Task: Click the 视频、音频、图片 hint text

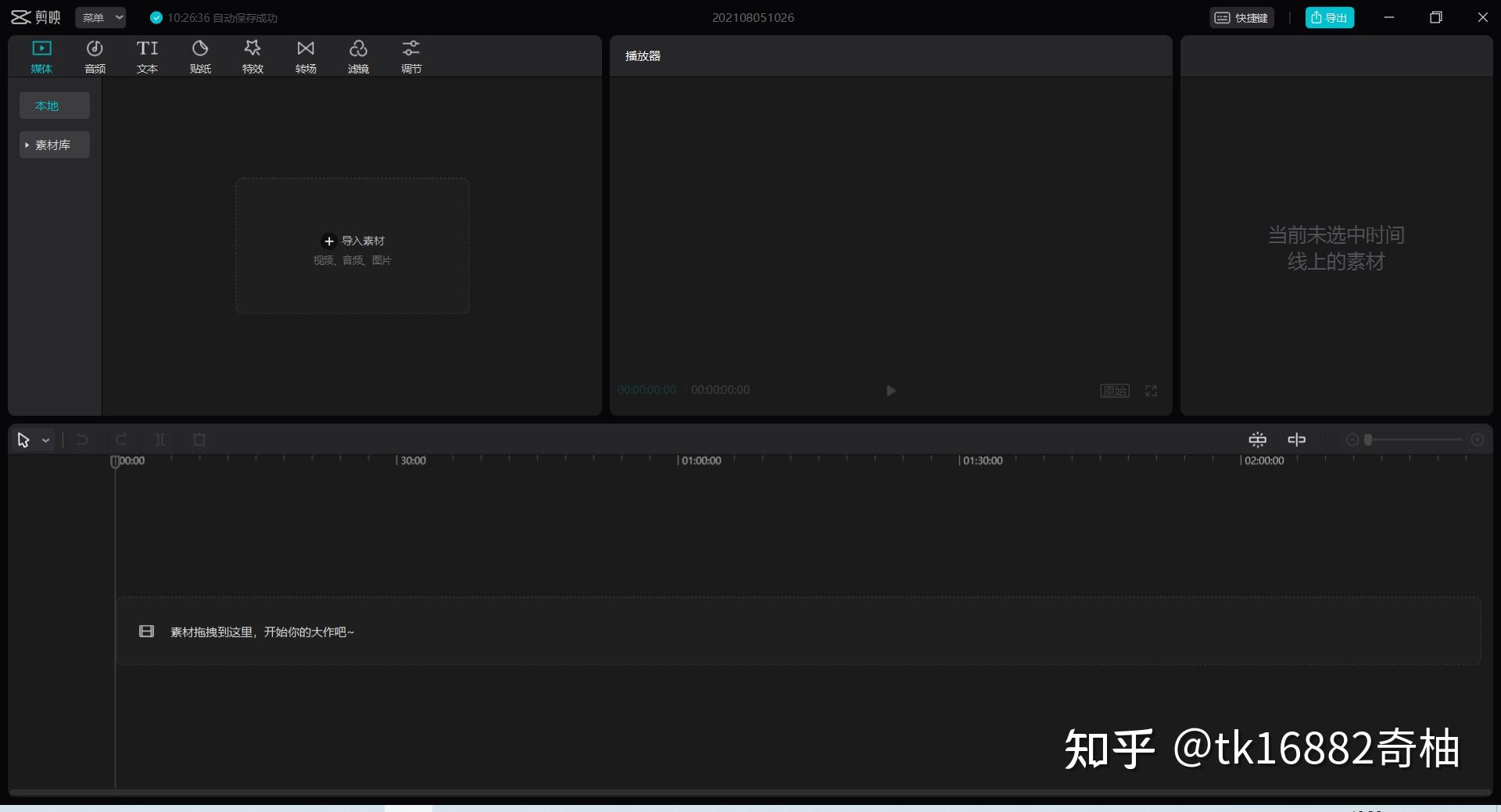Action: 353,260
